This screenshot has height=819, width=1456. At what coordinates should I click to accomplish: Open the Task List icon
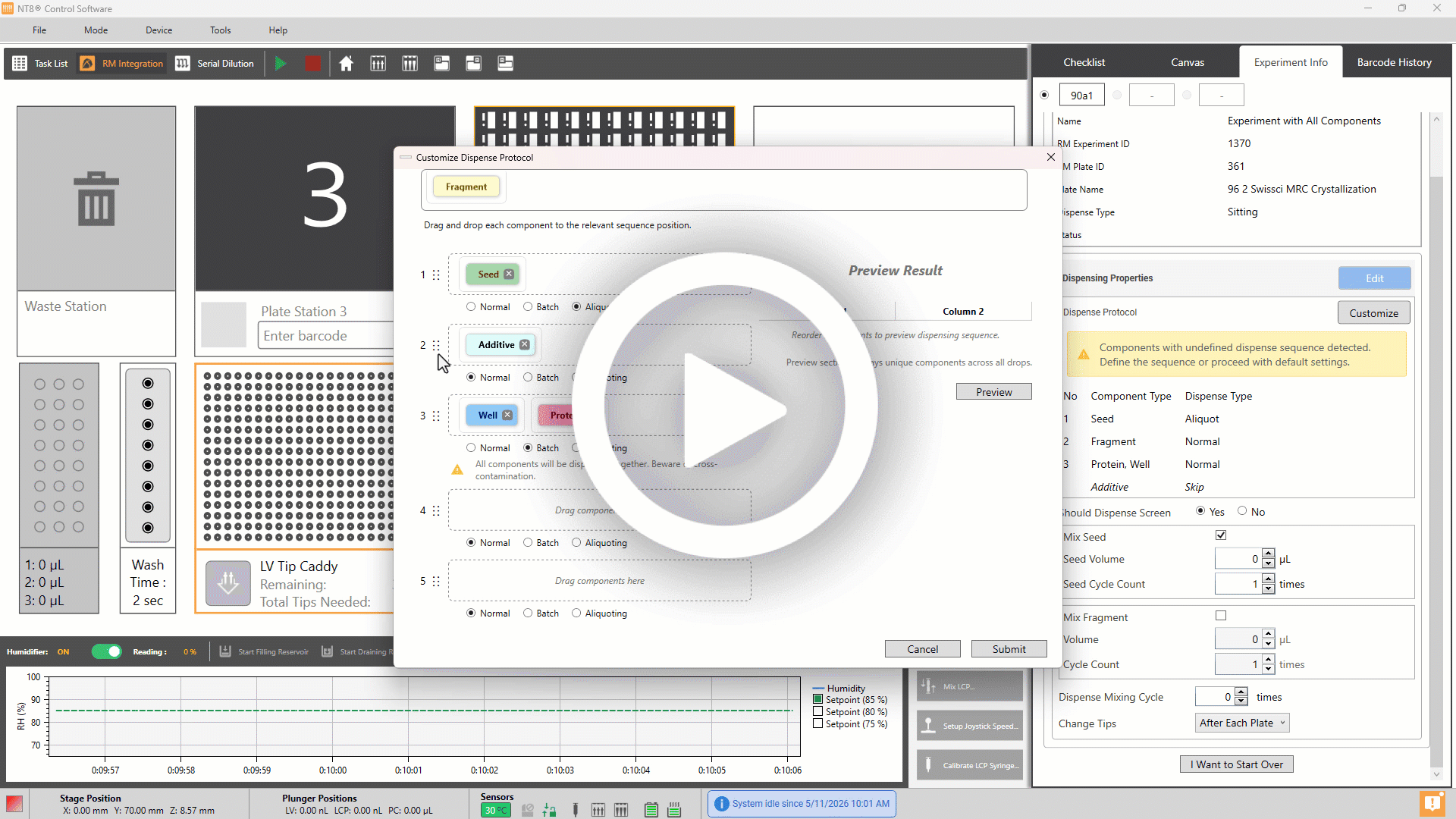(x=20, y=64)
